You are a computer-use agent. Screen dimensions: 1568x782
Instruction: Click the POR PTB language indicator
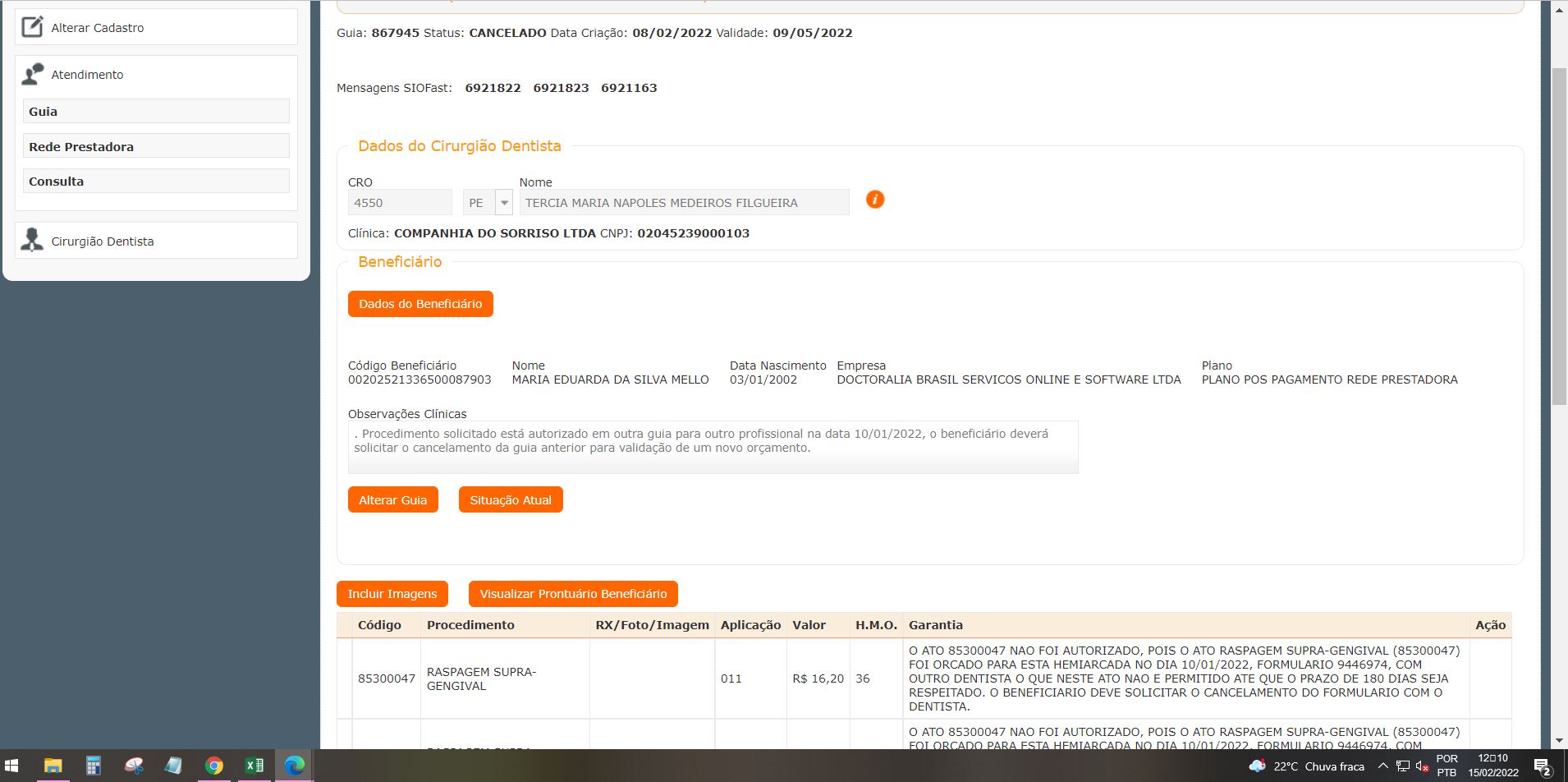coord(1447,766)
